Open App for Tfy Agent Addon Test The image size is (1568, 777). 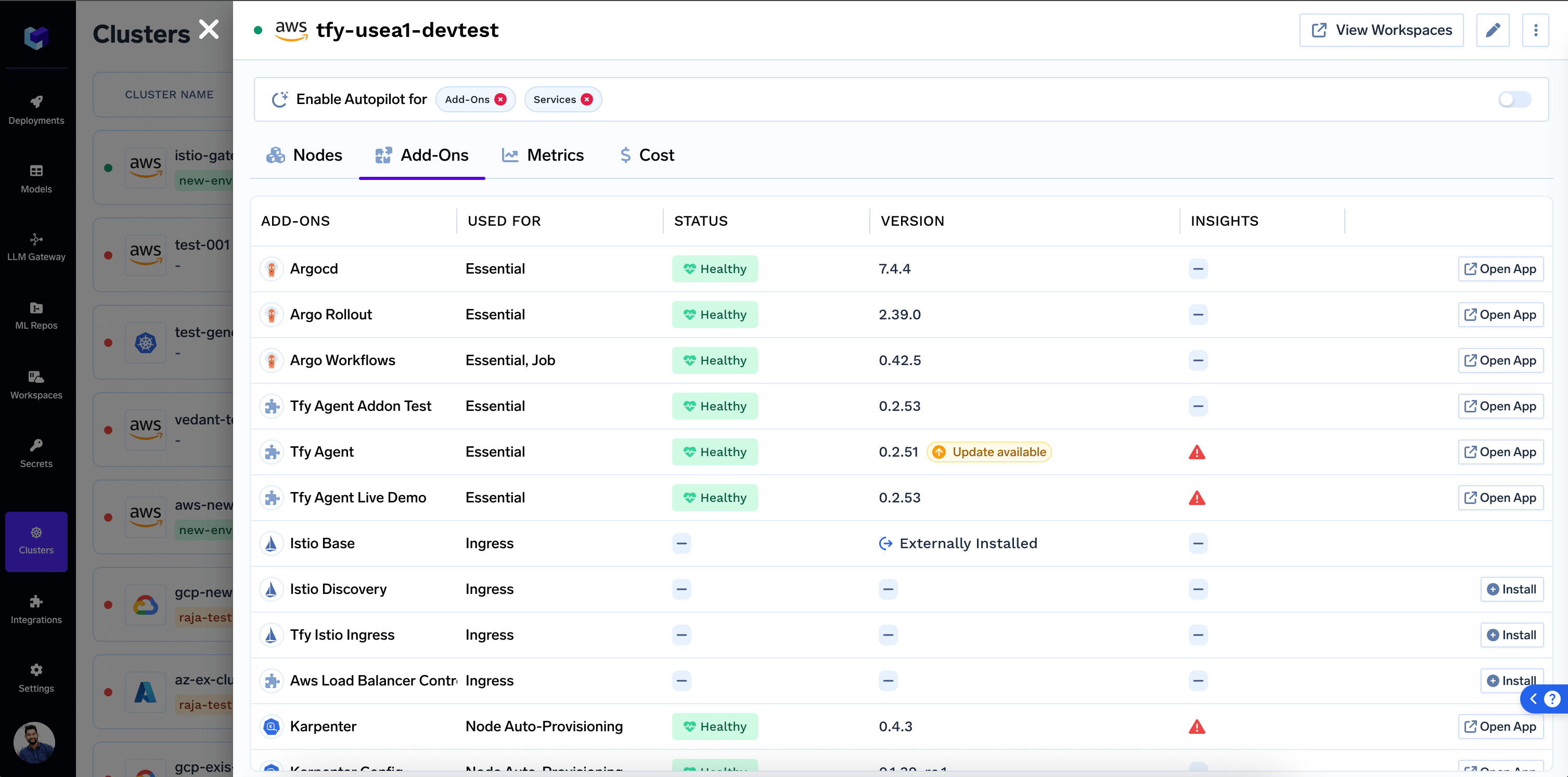click(1500, 406)
